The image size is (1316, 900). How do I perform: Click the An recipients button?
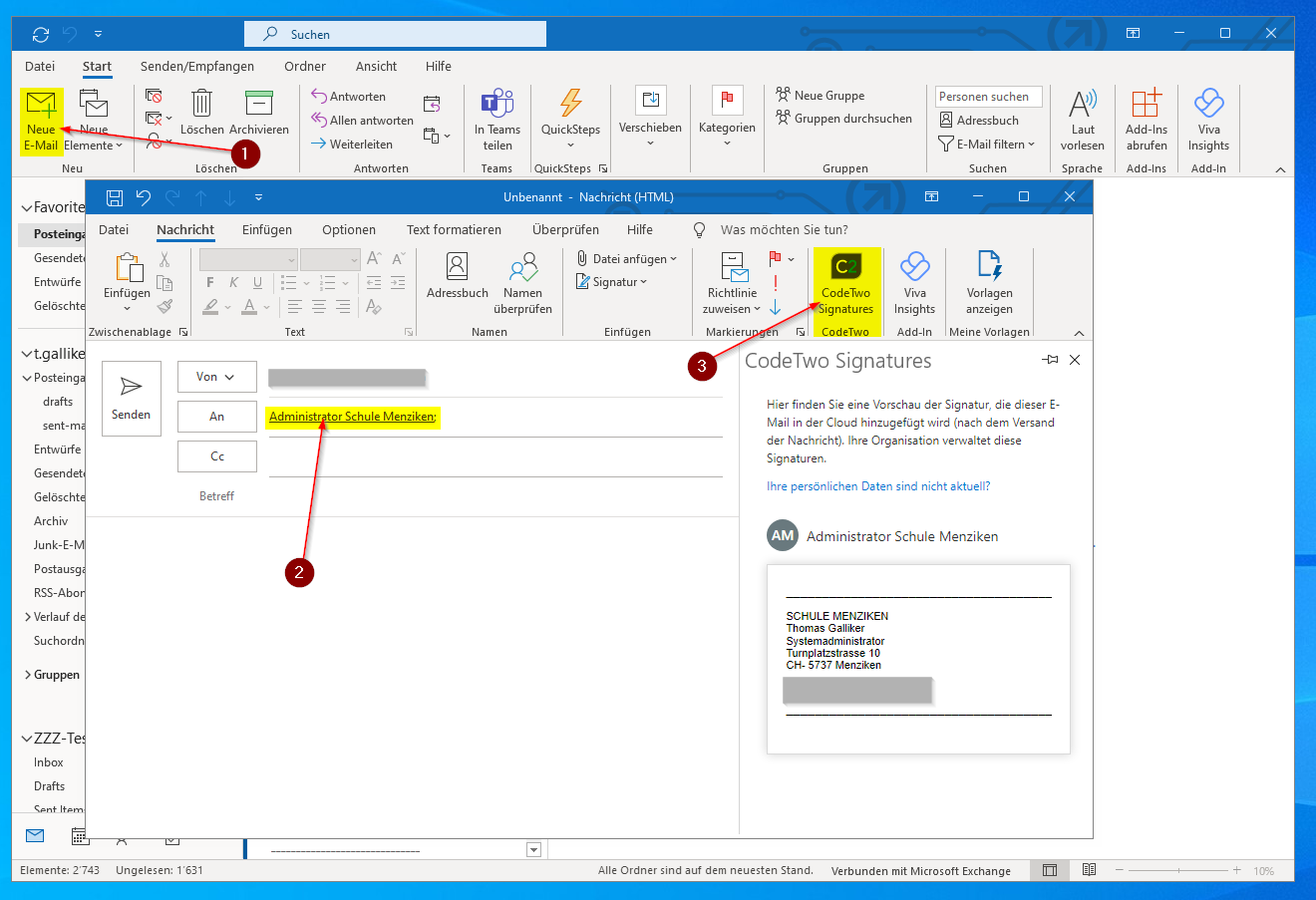217,417
